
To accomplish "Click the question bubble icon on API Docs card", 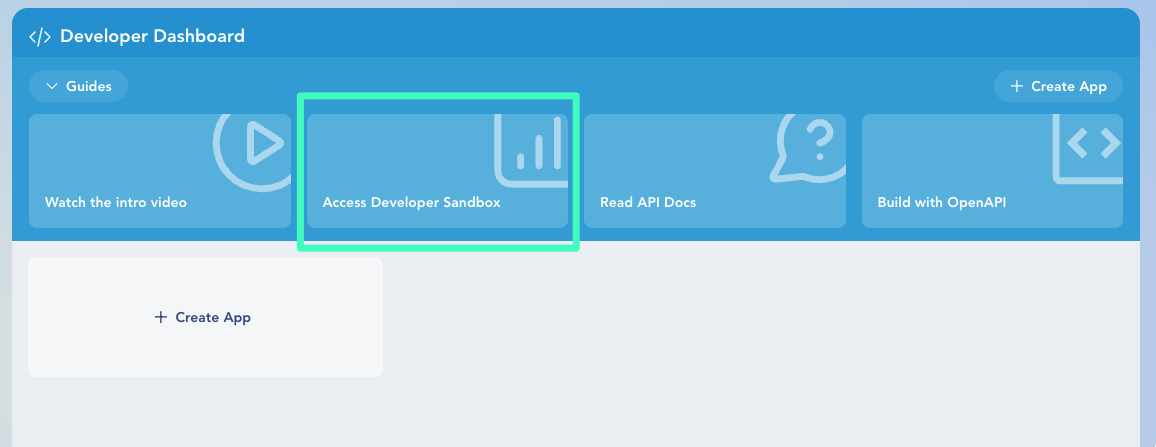I will 807,148.
